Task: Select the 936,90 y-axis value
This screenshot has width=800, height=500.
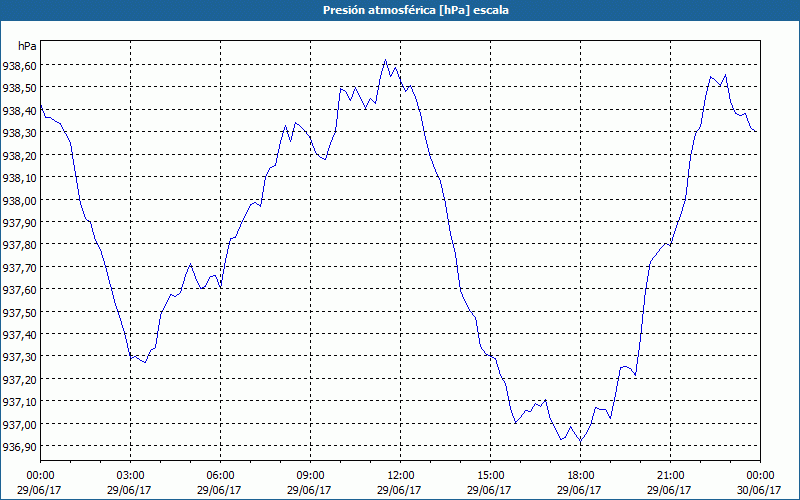Action: point(19,446)
